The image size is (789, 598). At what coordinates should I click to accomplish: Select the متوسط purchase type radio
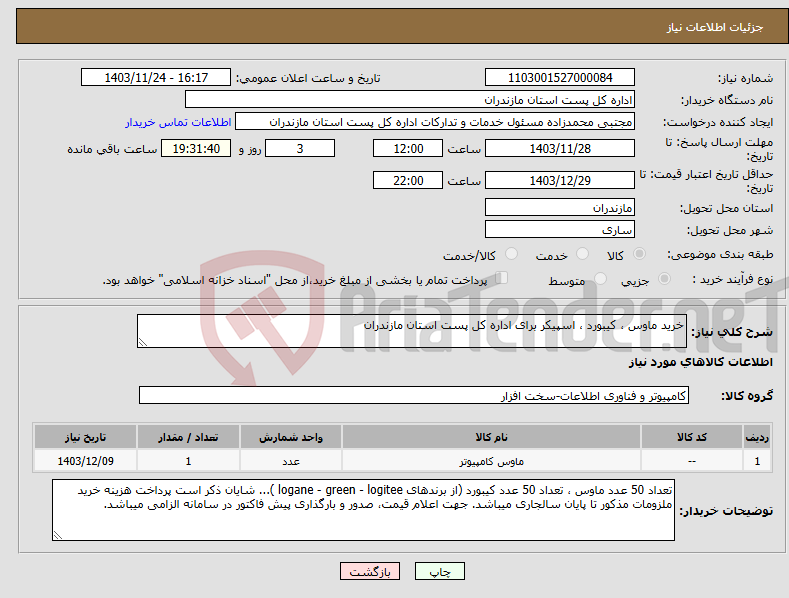click(600, 278)
